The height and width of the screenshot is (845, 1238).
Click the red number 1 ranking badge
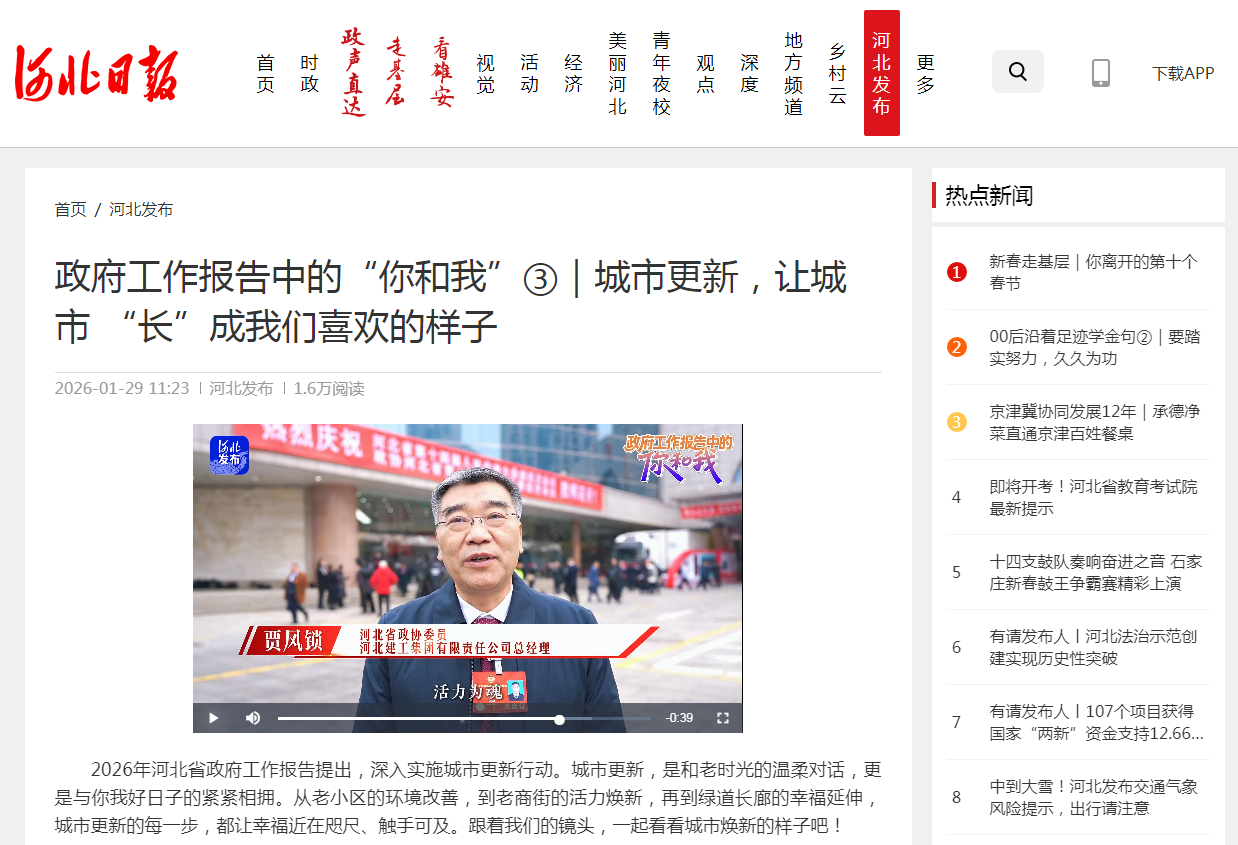coord(957,272)
